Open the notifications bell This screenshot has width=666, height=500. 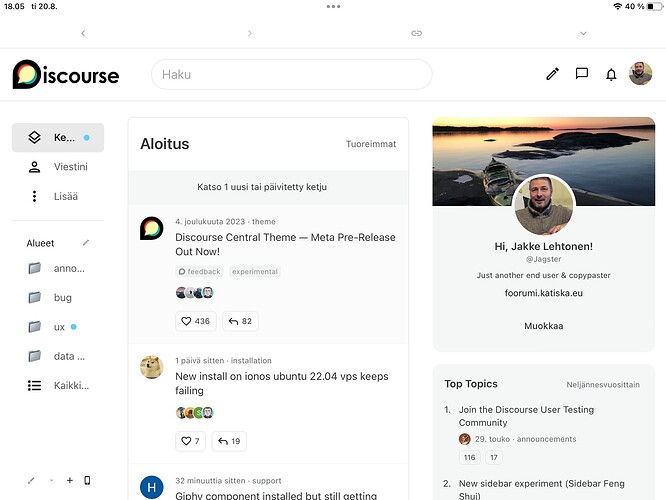[x=611, y=74]
